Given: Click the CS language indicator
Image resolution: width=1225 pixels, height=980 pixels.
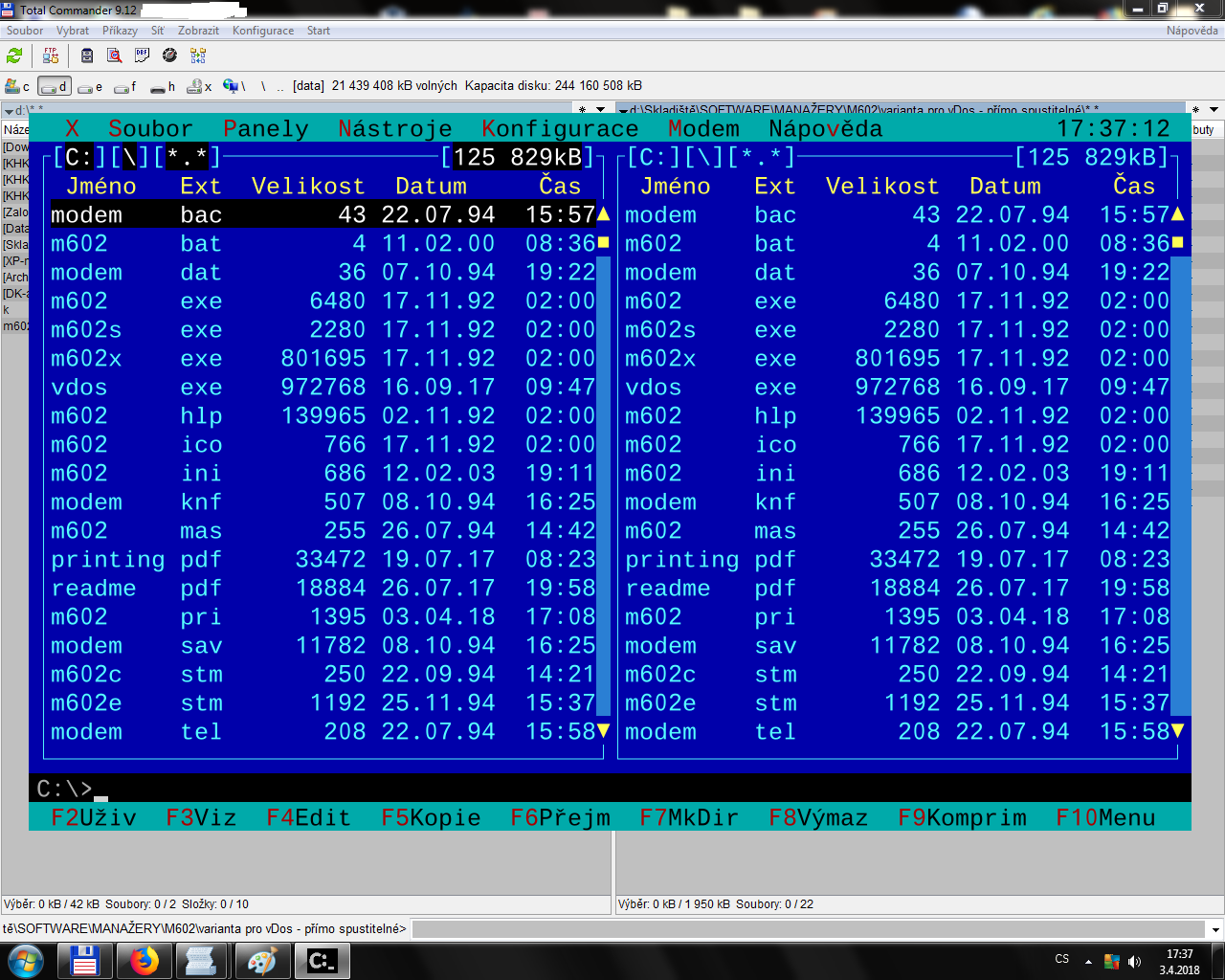Looking at the screenshot, I should click(x=1062, y=959).
